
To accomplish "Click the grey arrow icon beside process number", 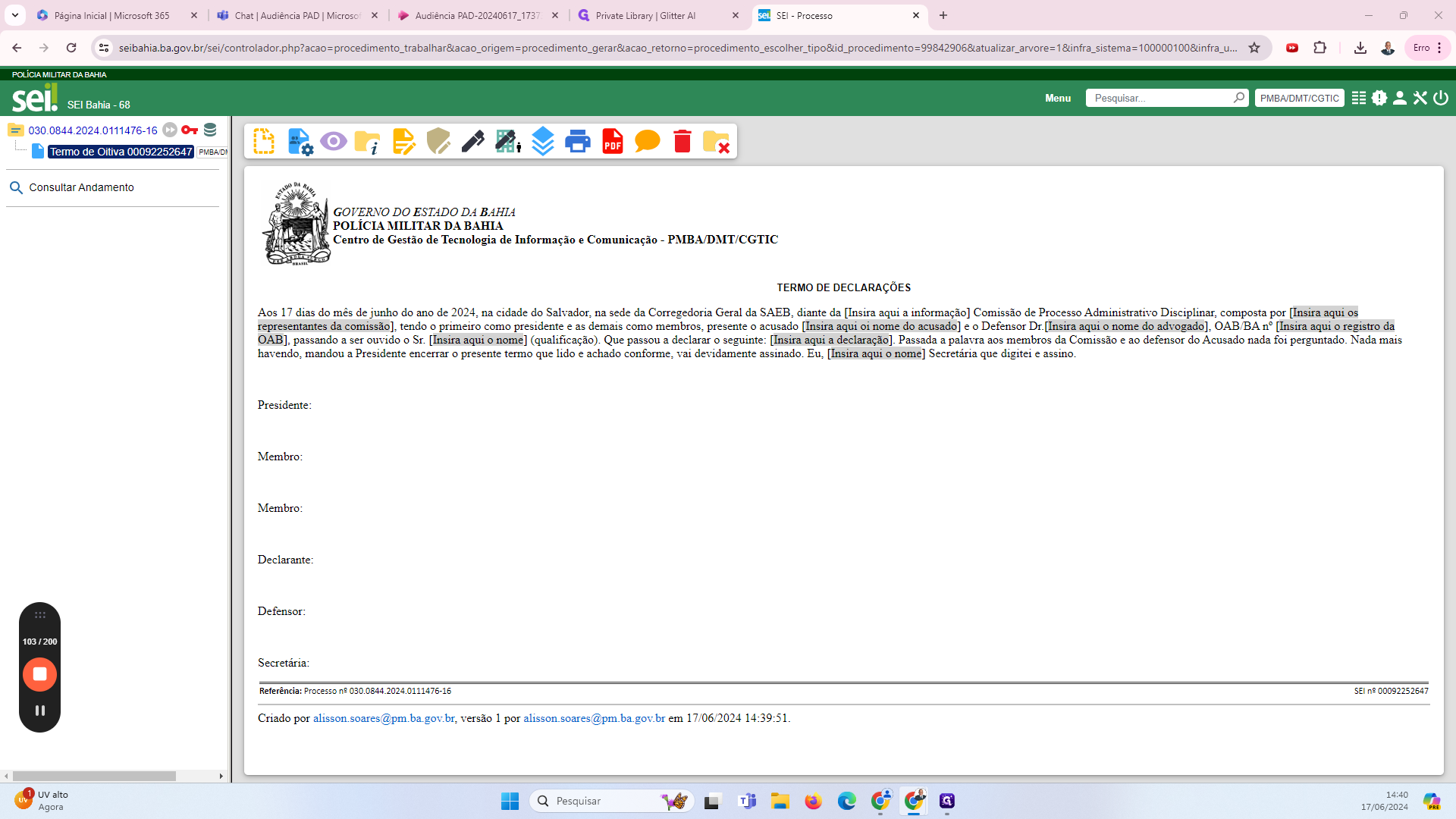I will 170,130.
